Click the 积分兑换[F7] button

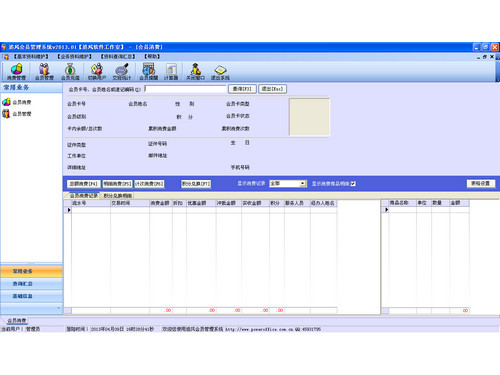(x=196, y=184)
